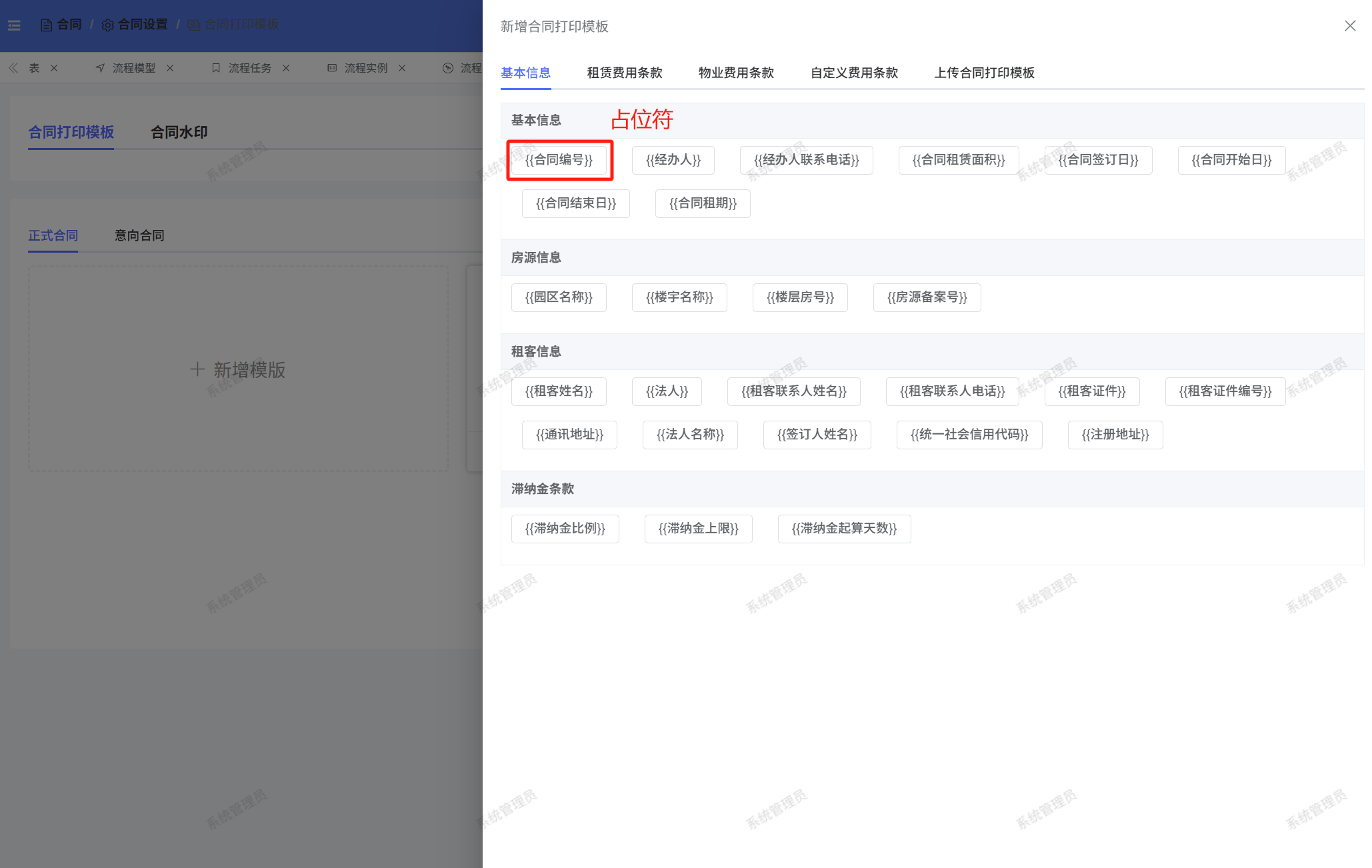This screenshot has width=1372, height=868.
Task: Close the 流程模型 tab with its X
Action: click(x=170, y=68)
